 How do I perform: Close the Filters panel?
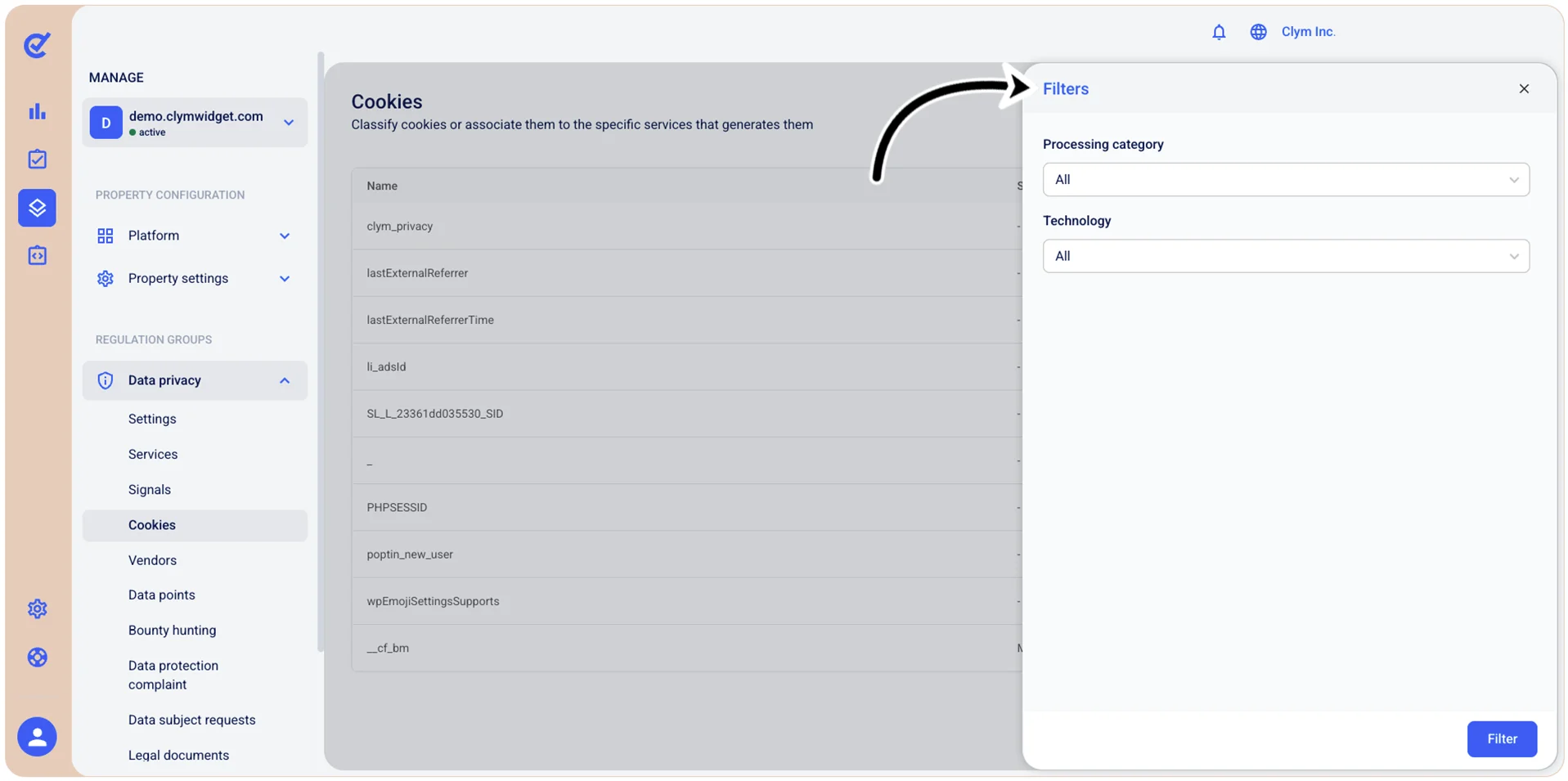[x=1524, y=88]
